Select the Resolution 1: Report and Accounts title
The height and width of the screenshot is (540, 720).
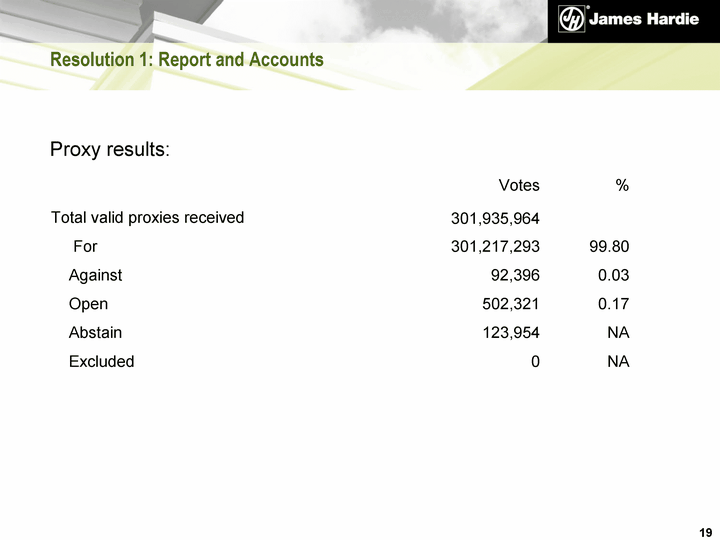coord(187,60)
